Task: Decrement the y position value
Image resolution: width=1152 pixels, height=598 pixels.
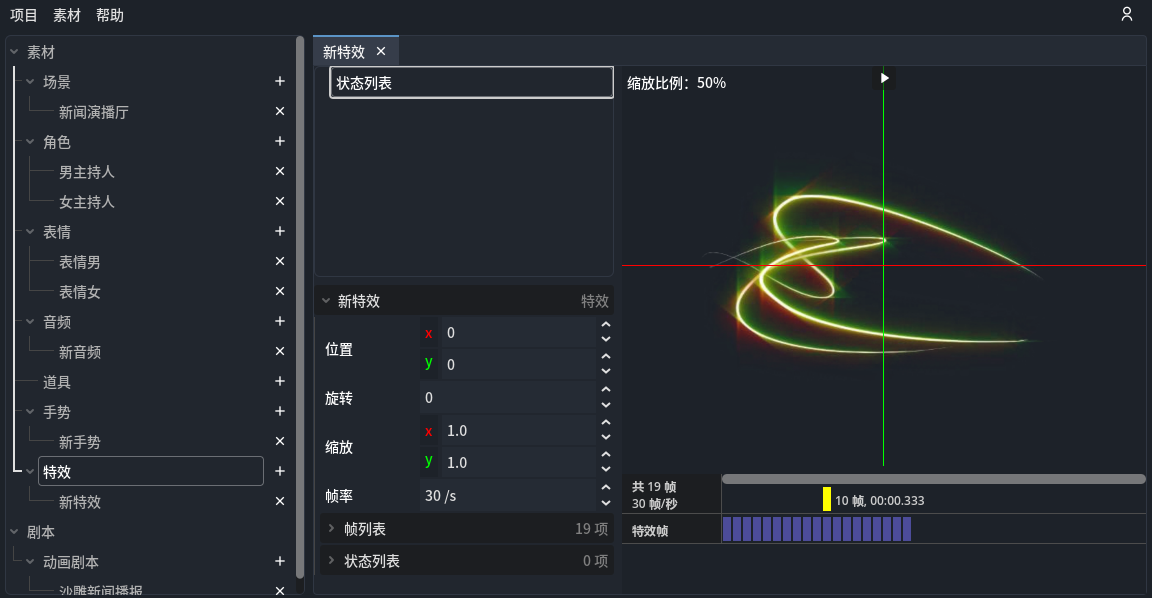Action: [x=605, y=371]
